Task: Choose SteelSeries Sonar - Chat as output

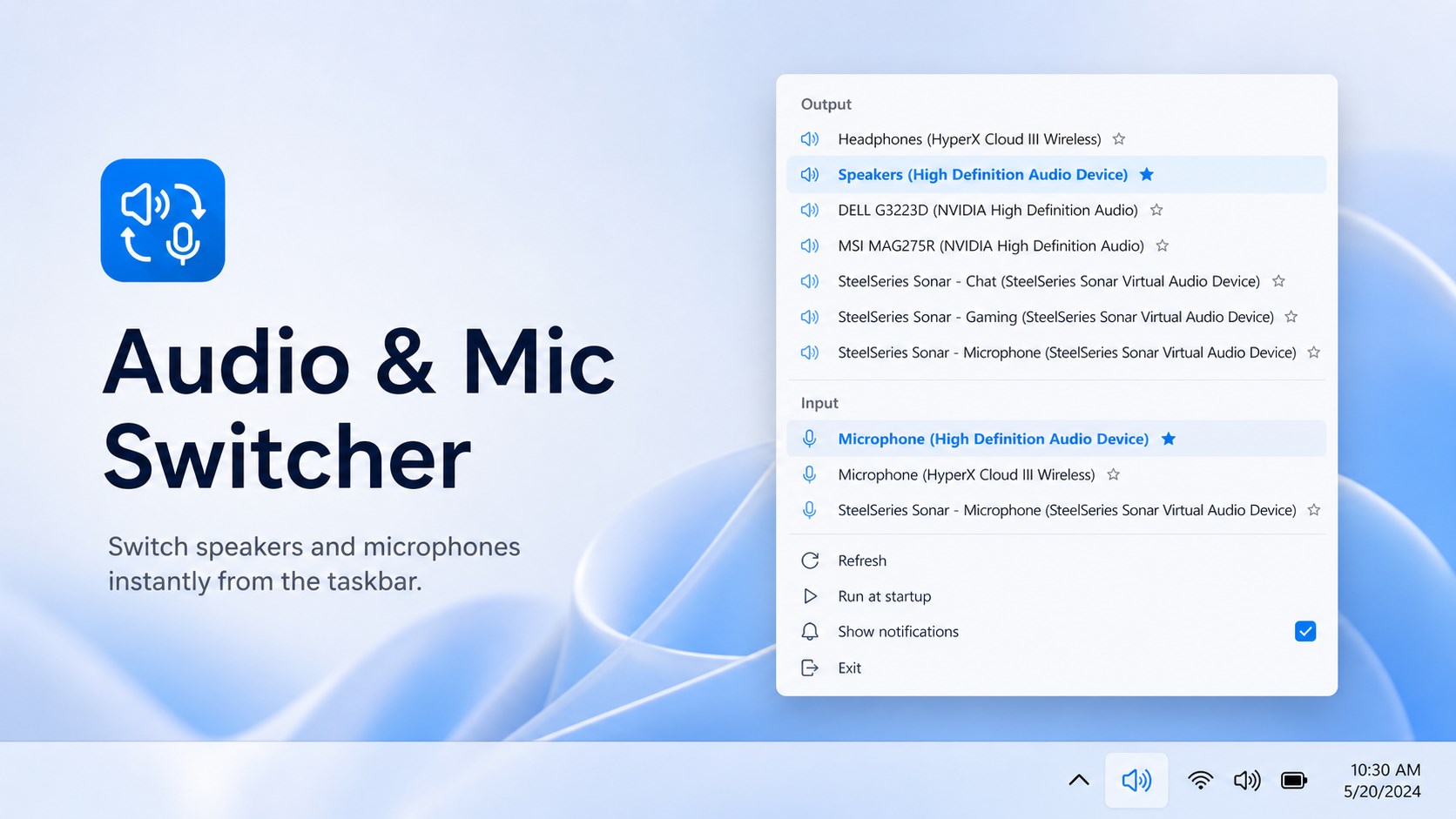Action: point(1056,281)
